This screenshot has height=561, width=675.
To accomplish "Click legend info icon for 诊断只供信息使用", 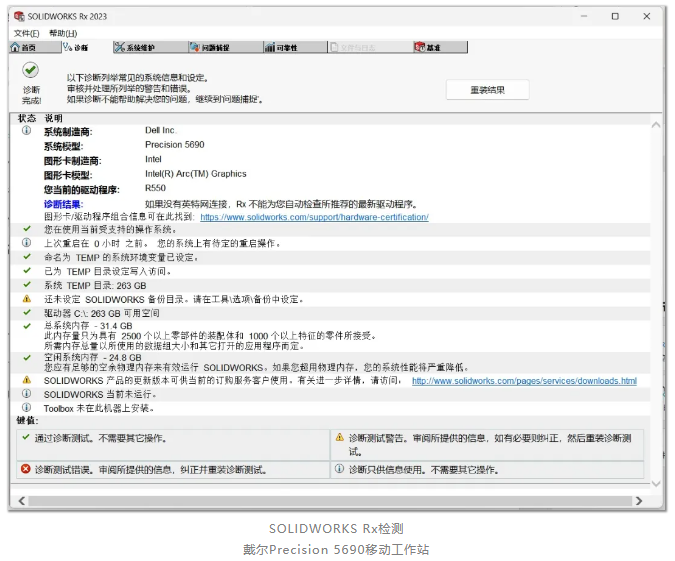I will pyautogui.click(x=340, y=468).
